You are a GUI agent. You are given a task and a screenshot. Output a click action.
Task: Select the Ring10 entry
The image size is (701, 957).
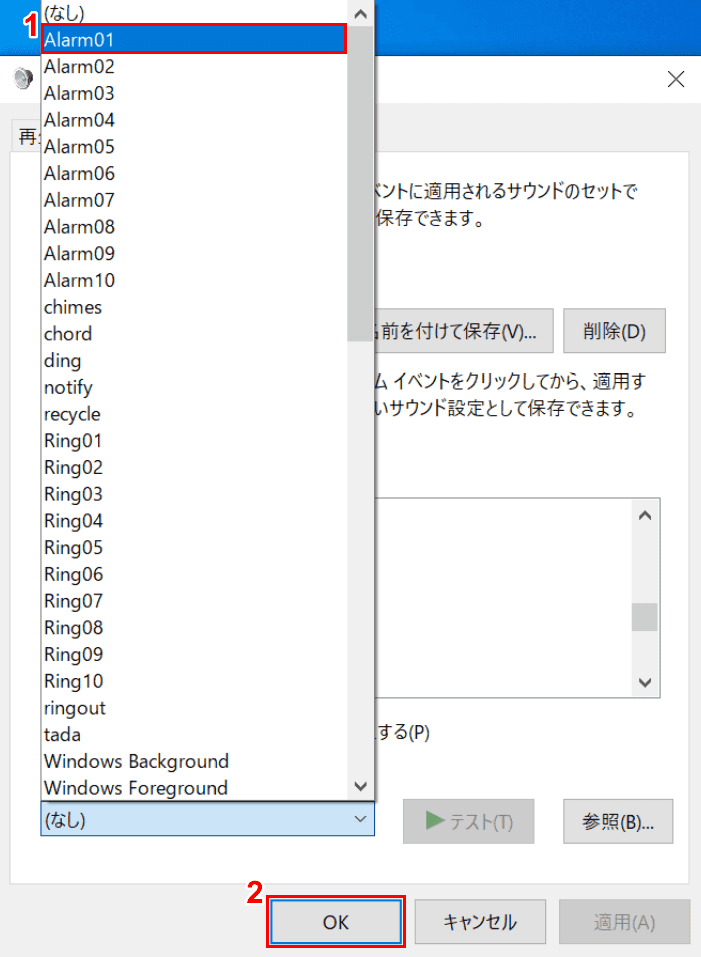[195, 682]
